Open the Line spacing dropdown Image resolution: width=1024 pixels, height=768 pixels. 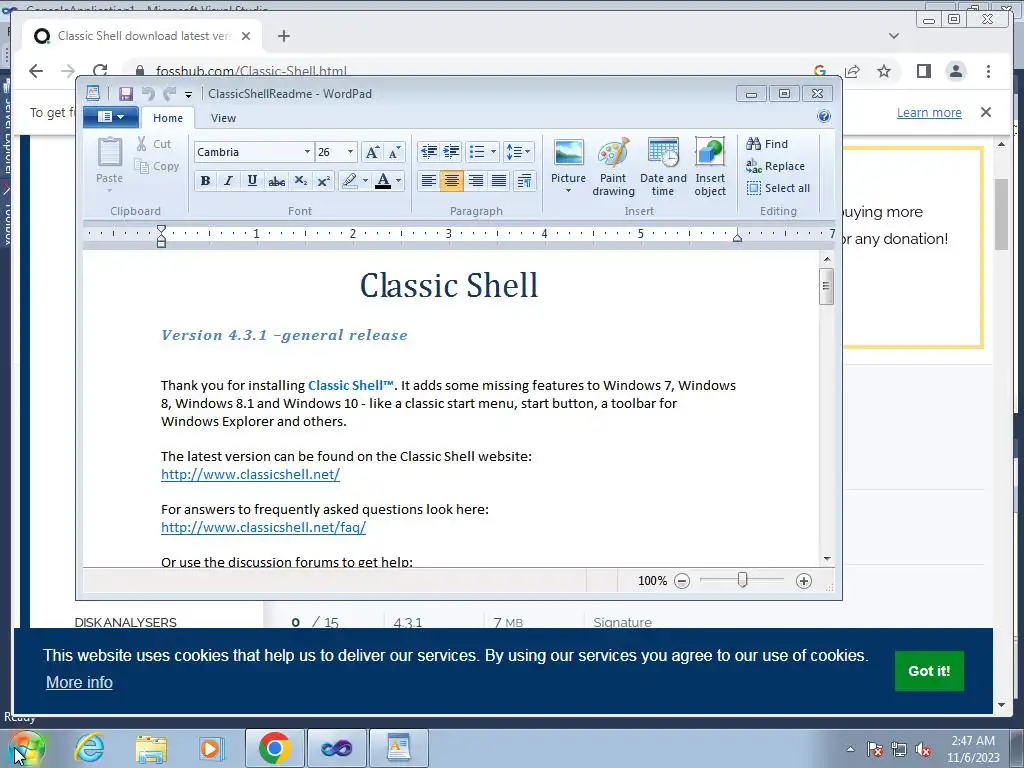pos(519,152)
